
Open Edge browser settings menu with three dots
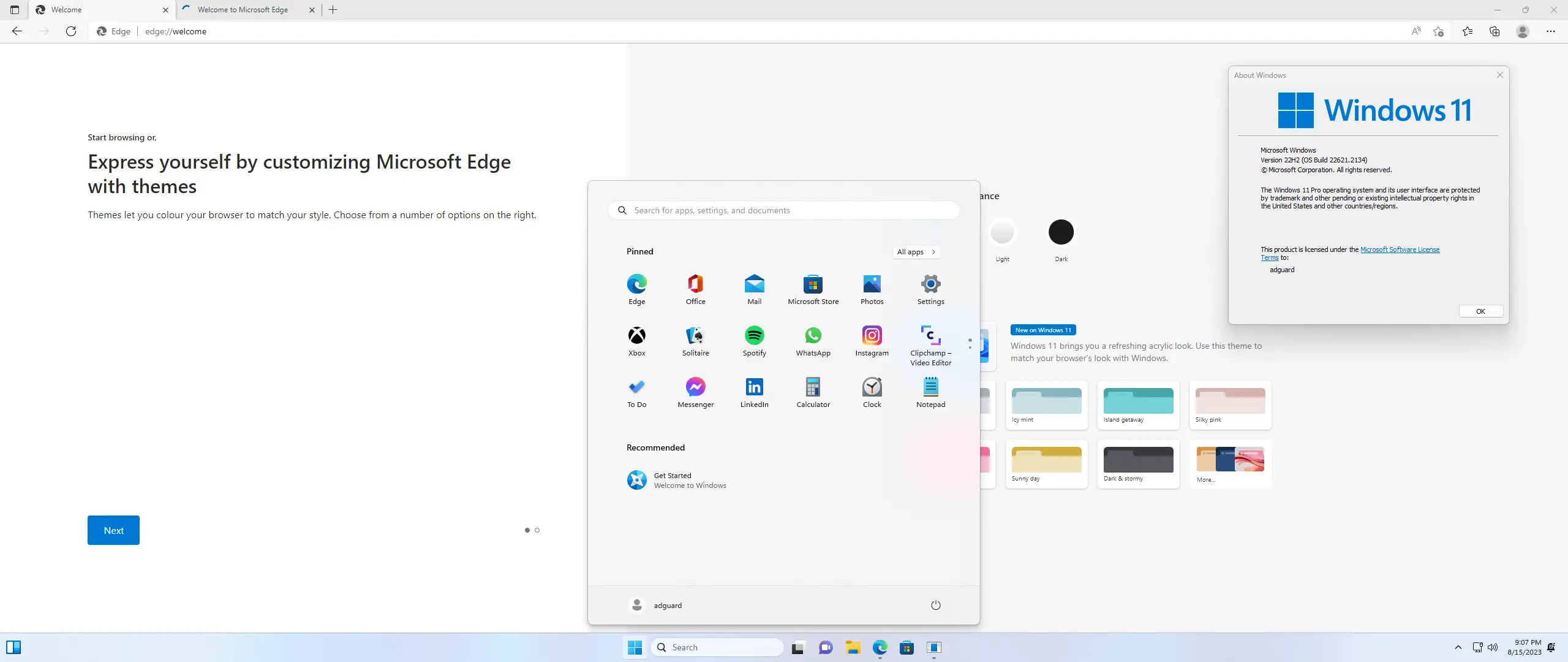(1551, 31)
